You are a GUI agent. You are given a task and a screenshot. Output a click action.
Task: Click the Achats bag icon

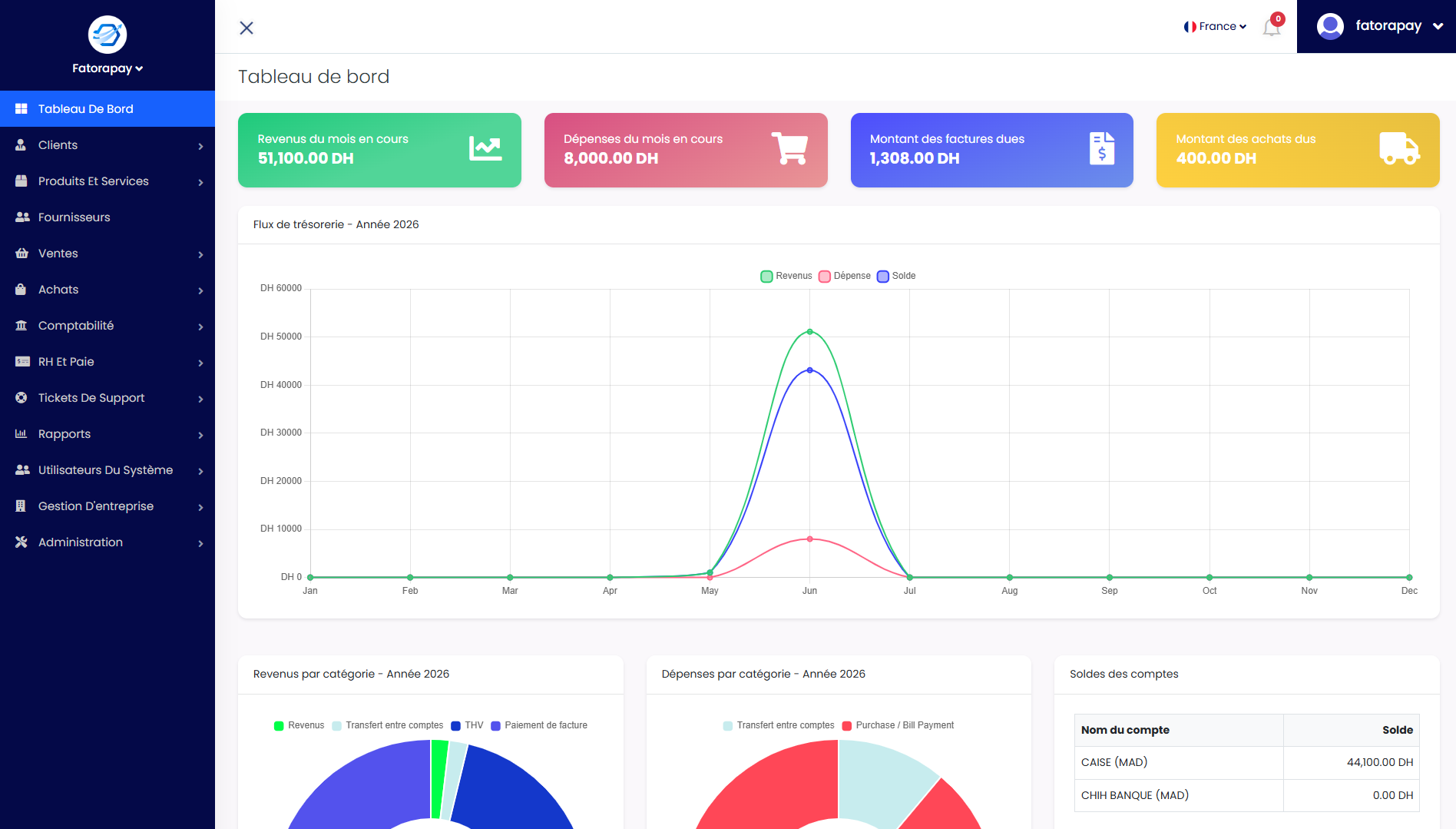pyautogui.click(x=22, y=290)
